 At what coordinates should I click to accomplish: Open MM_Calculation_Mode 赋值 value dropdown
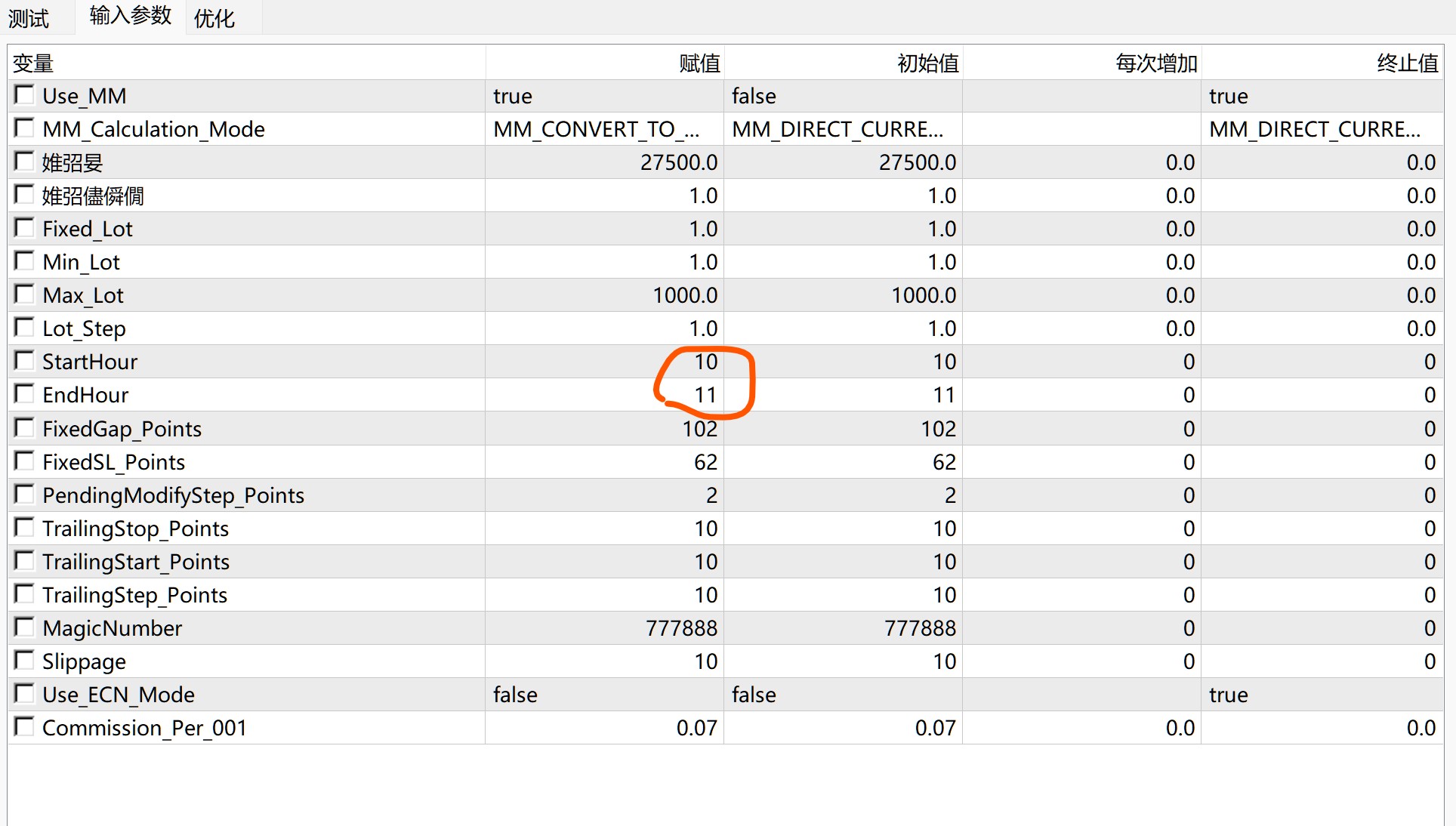click(x=597, y=130)
